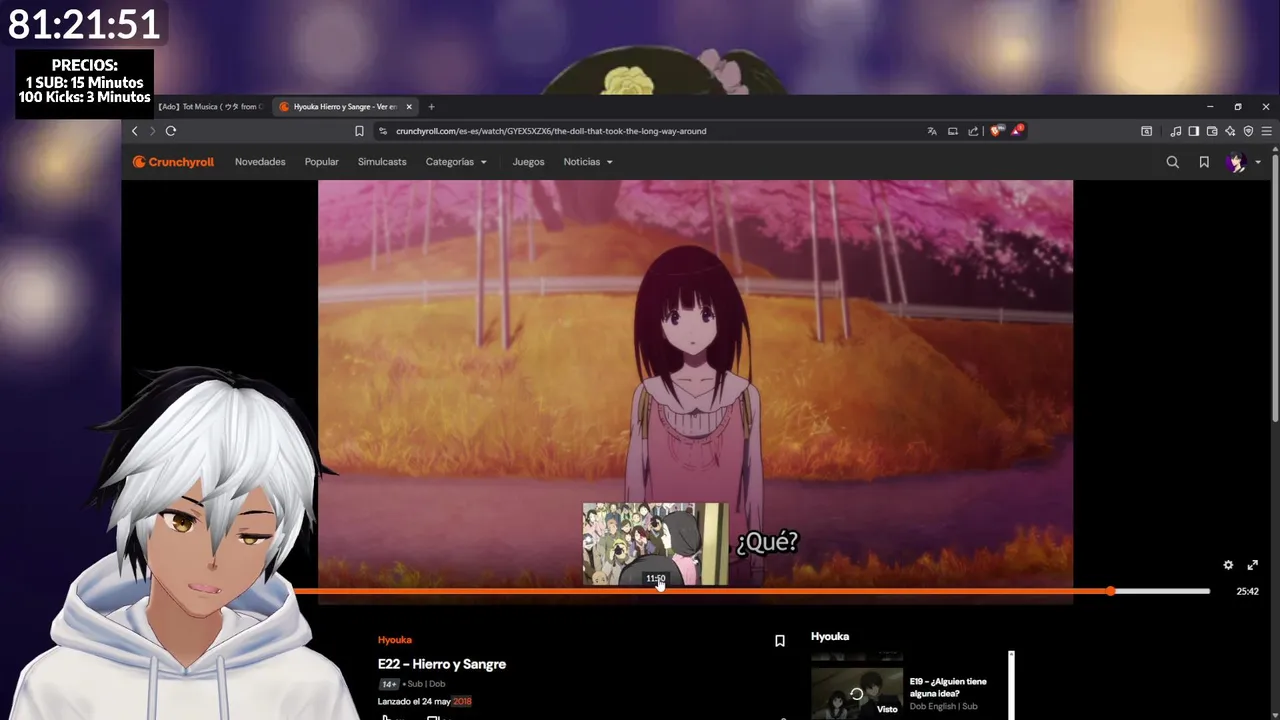Image resolution: width=1280 pixels, height=720 pixels.
Task: Open E19 ¿Alguien tiene alguna idea? episode title
Action: (x=948, y=688)
